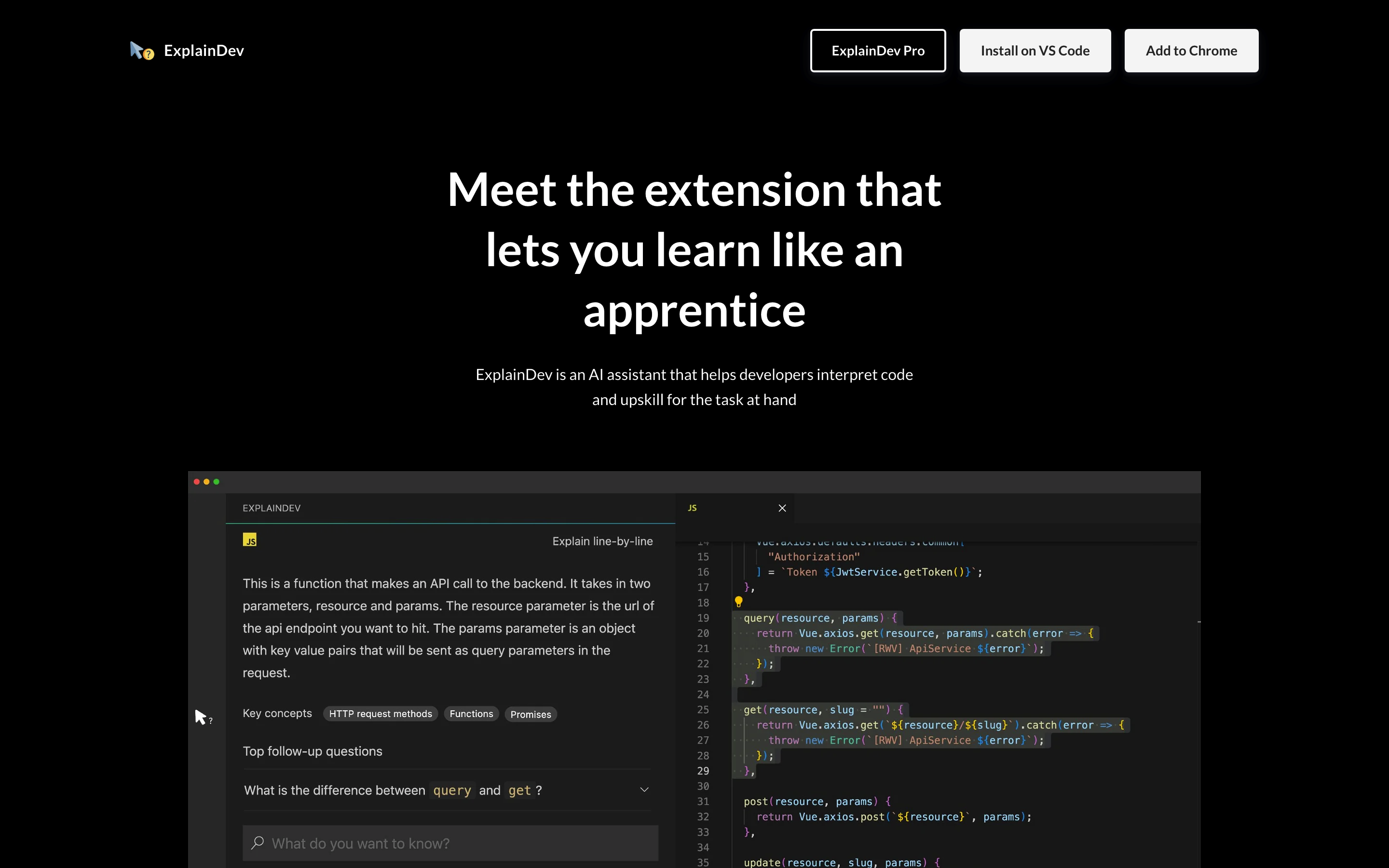The height and width of the screenshot is (868, 1389).
Task: Click the green window maximize dot
Action: [x=217, y=482]
